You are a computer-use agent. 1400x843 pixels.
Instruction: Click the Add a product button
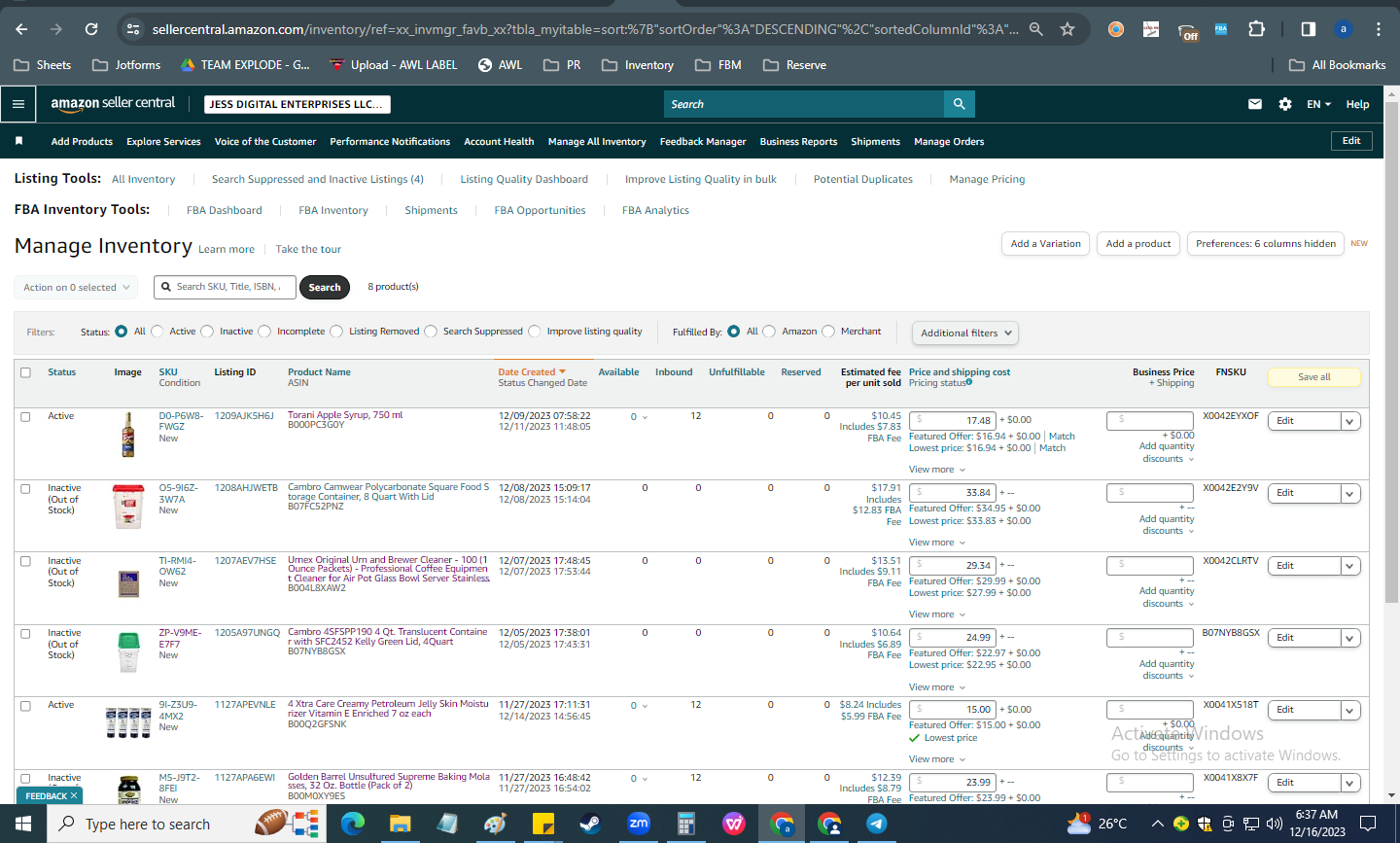[x=1138, y=244]
